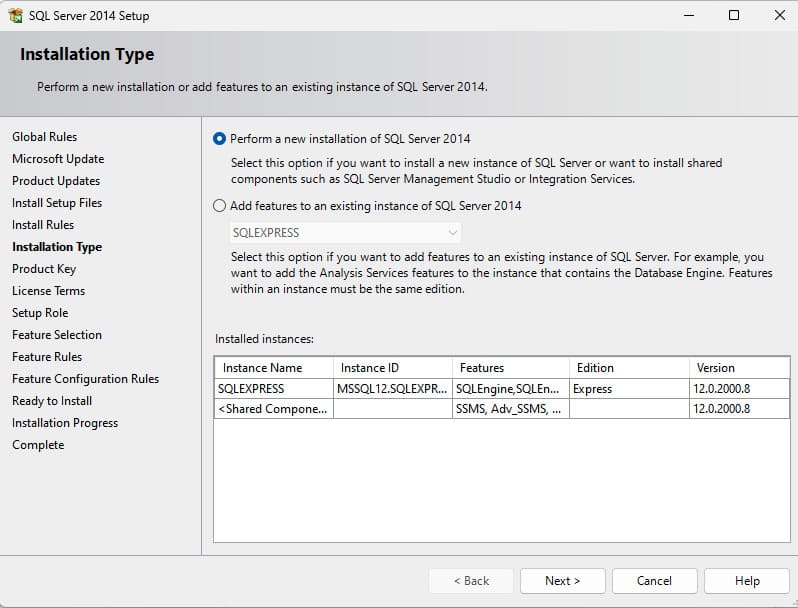Select the Shared Components row
This screenshot has height=608, width=798.
[273, 409]
